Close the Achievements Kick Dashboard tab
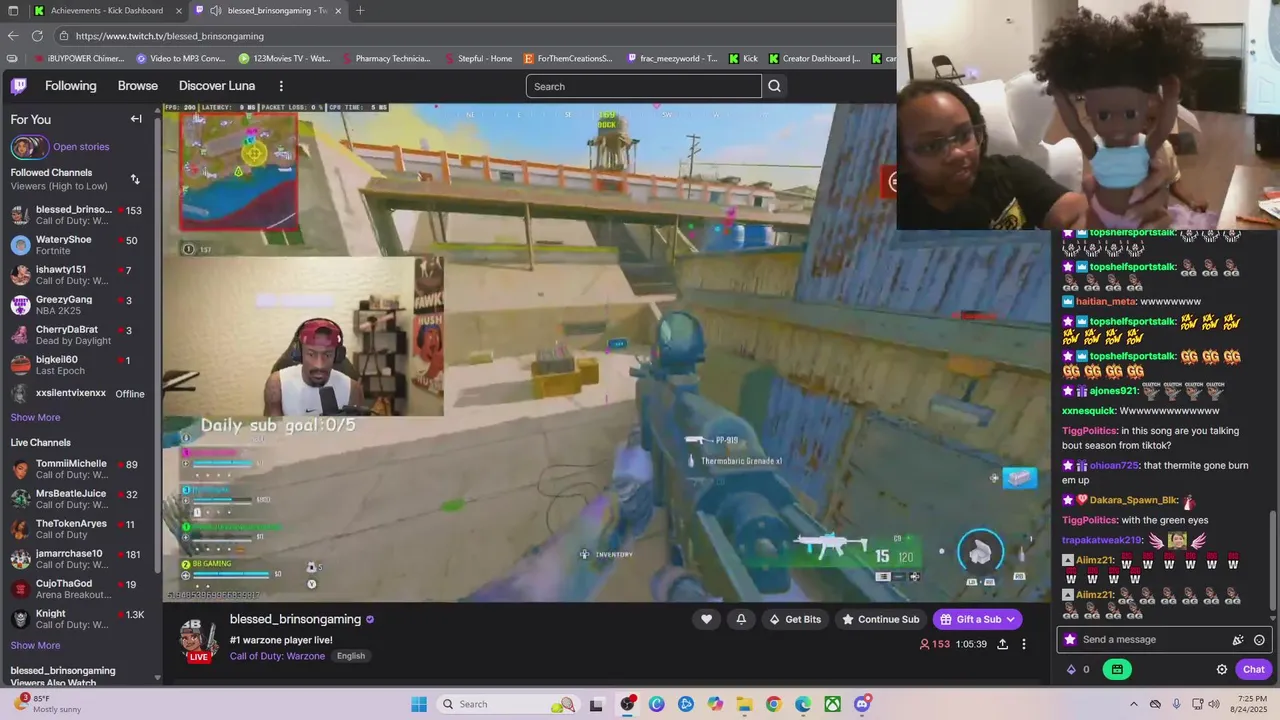 (x=179, y=11)
